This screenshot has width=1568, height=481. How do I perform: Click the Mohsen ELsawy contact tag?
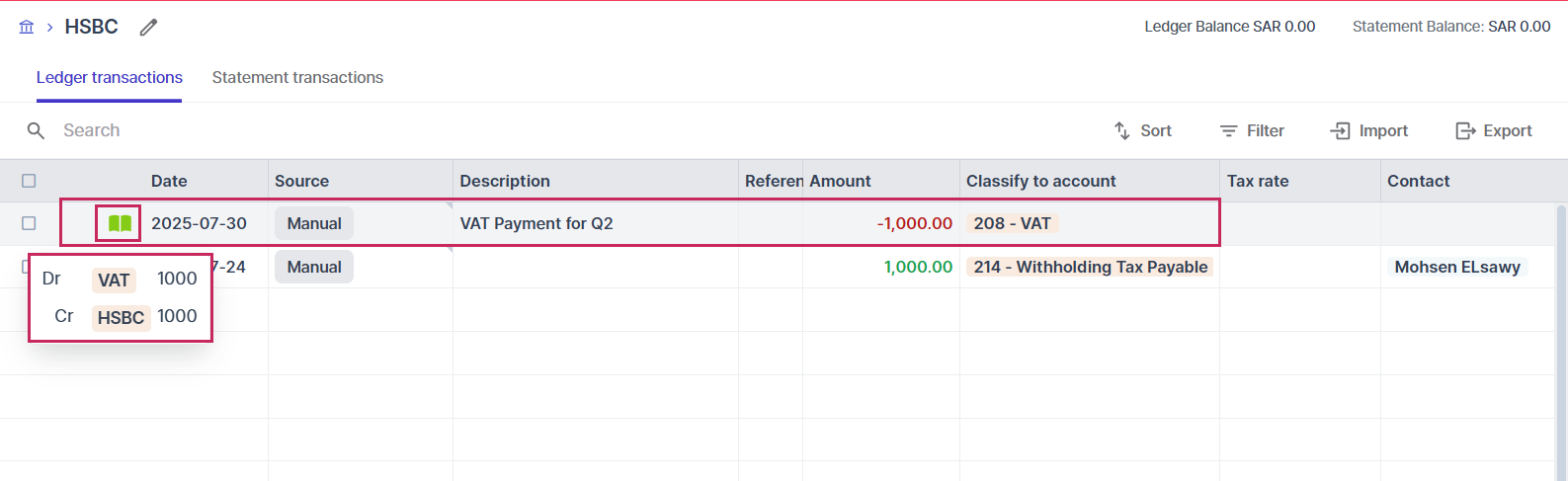[x=1457, y=267]
